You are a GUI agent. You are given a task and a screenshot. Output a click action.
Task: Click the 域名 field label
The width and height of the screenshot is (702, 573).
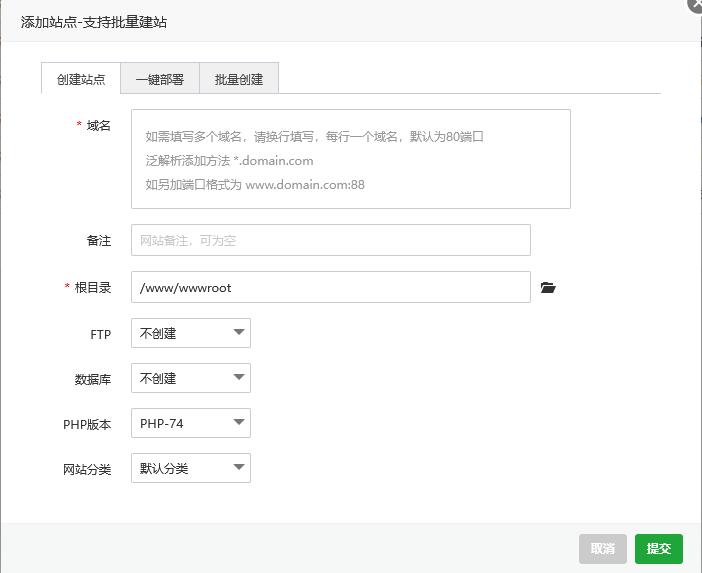98,125
